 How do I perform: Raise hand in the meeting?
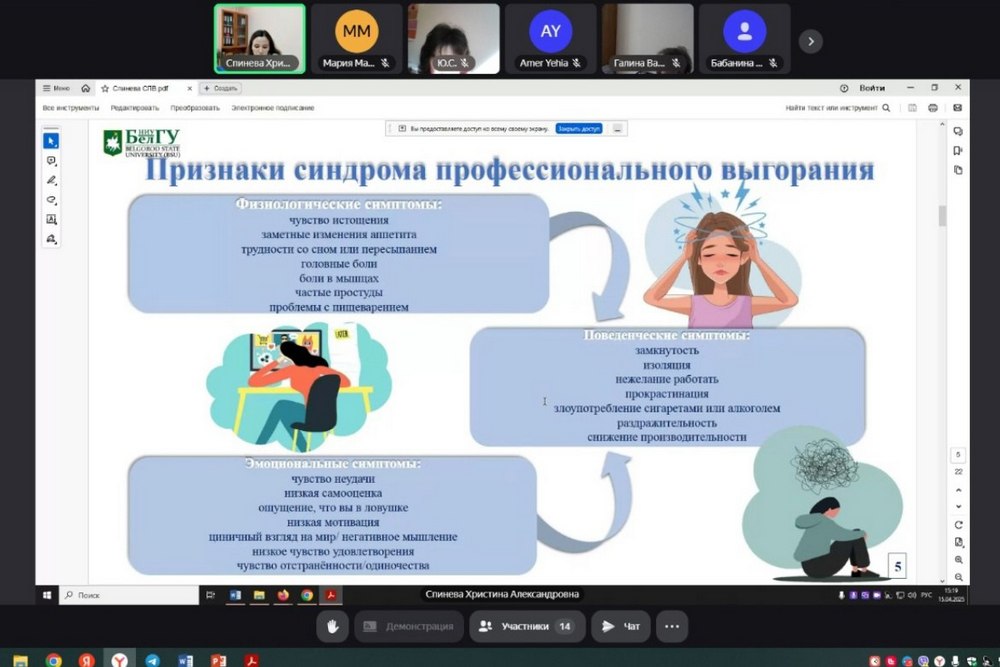(332, 626)
